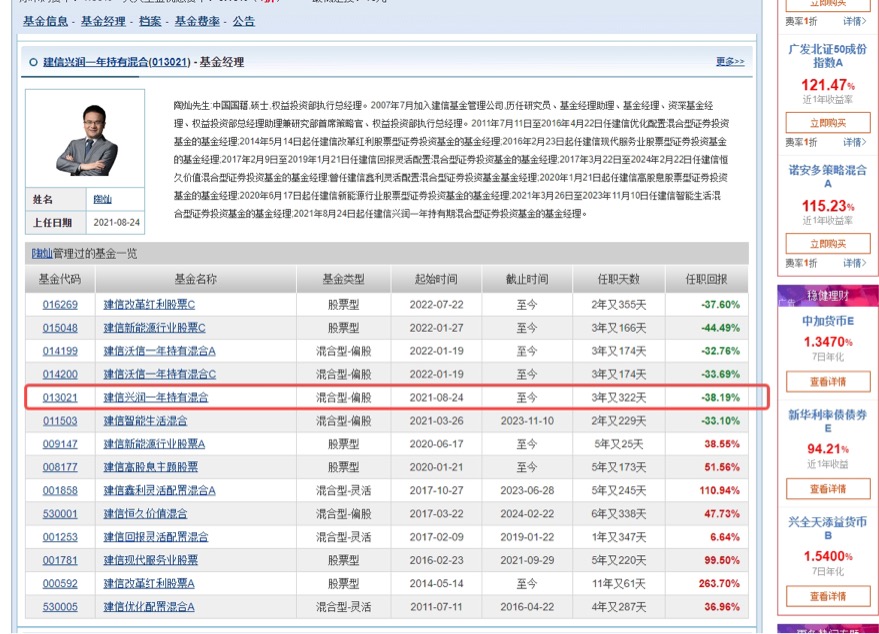Open the 公告 tab

[244, 21]
